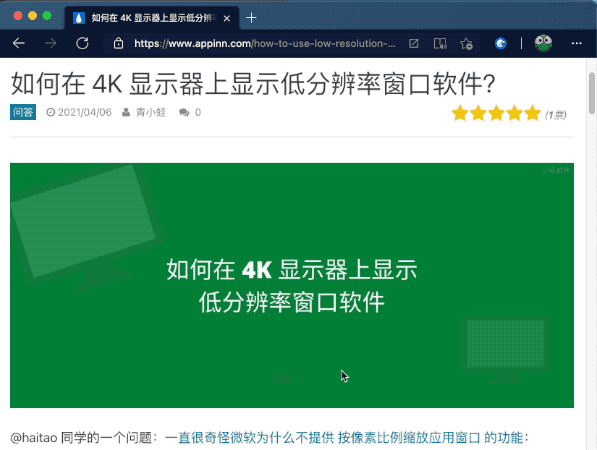Go back to the previous page
Image resolution: width=597 pixels, height=450 pixels.
point(19,43)
